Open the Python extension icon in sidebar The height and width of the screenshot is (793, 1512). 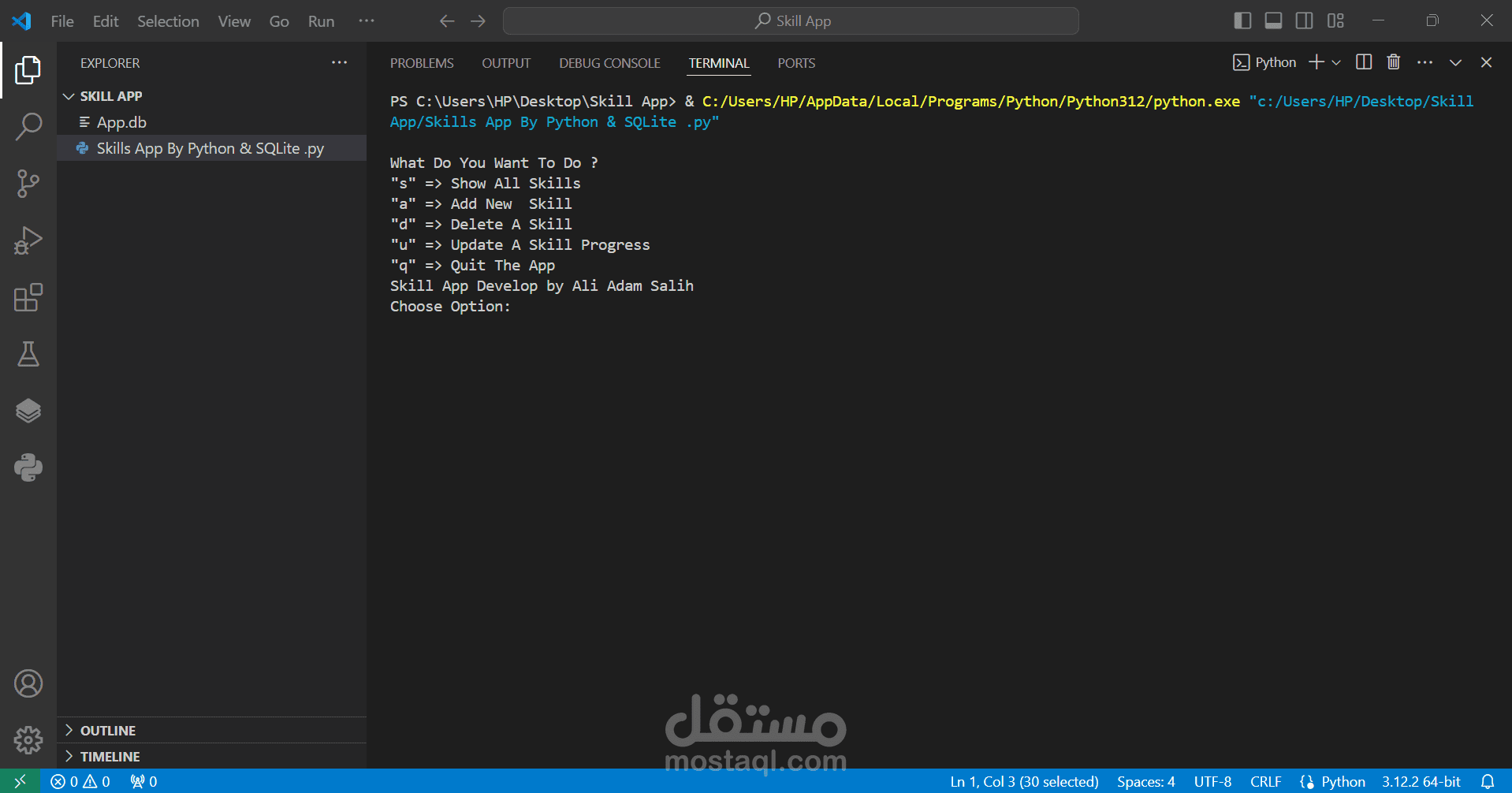(28, 467)
